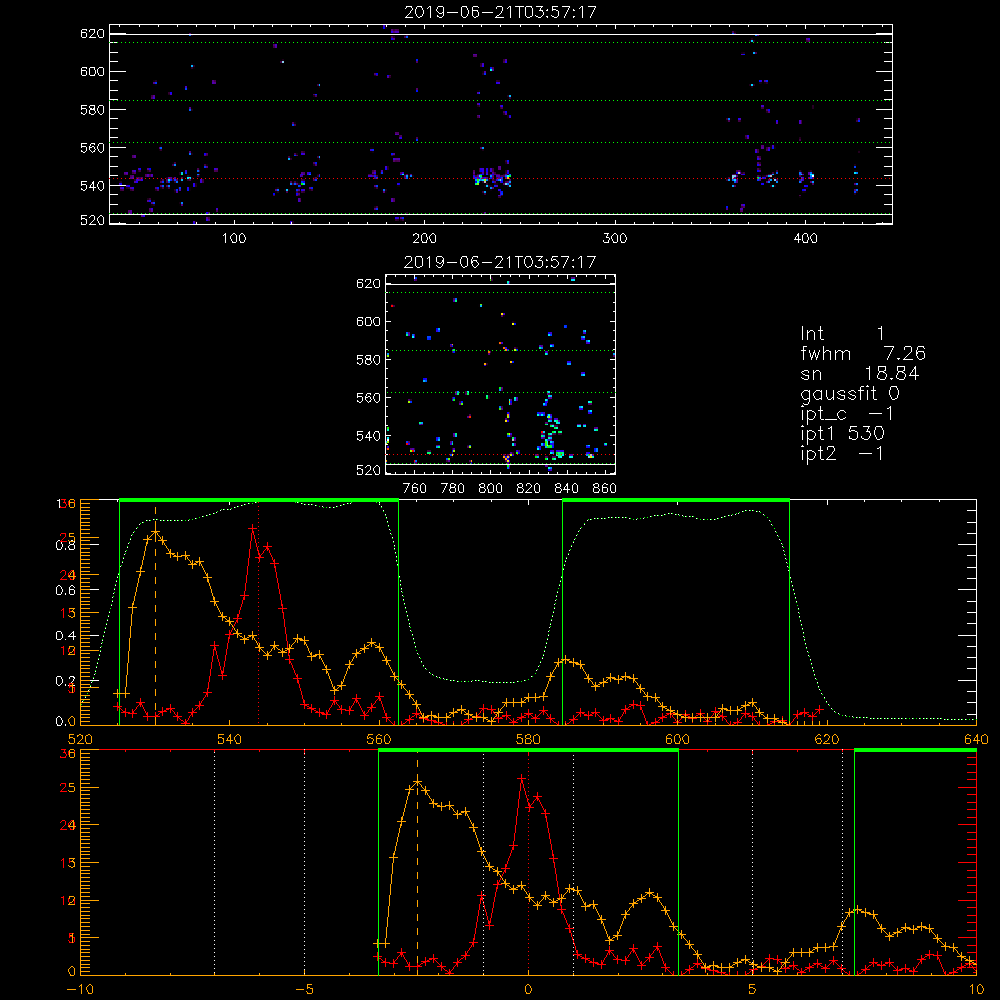Image resolution: width=1000 pixels, height=1000 pixels.
Task: Click the gaussfit 0 parameter text
Action: click(x=850, y=394)
